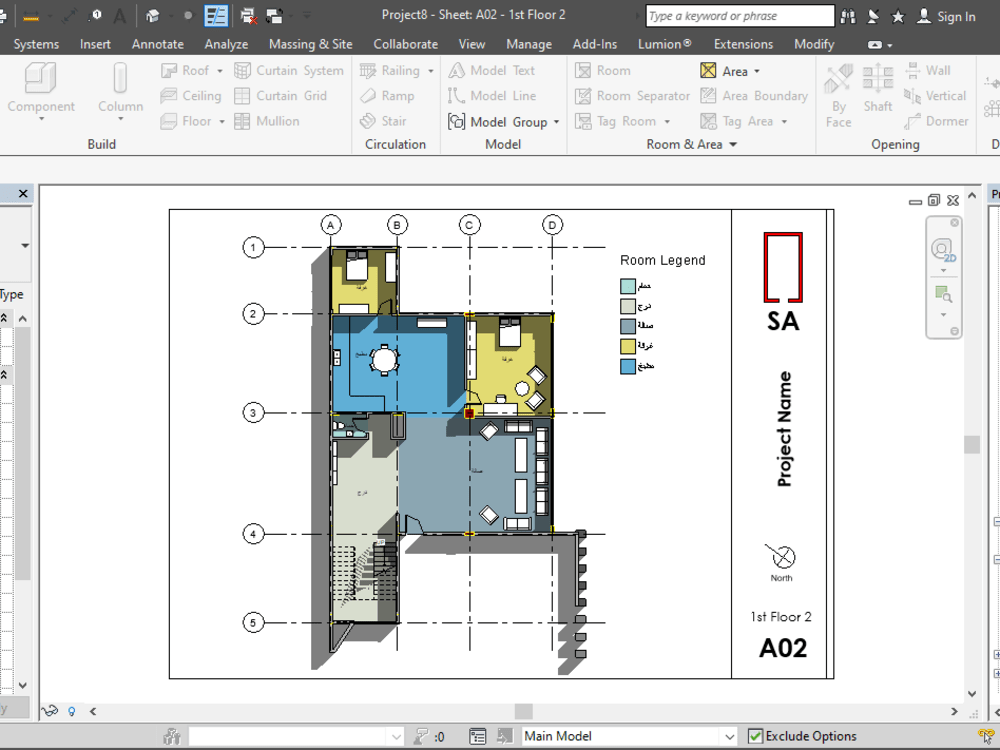
Task: Select the Room tool
Action: (603, 71)
